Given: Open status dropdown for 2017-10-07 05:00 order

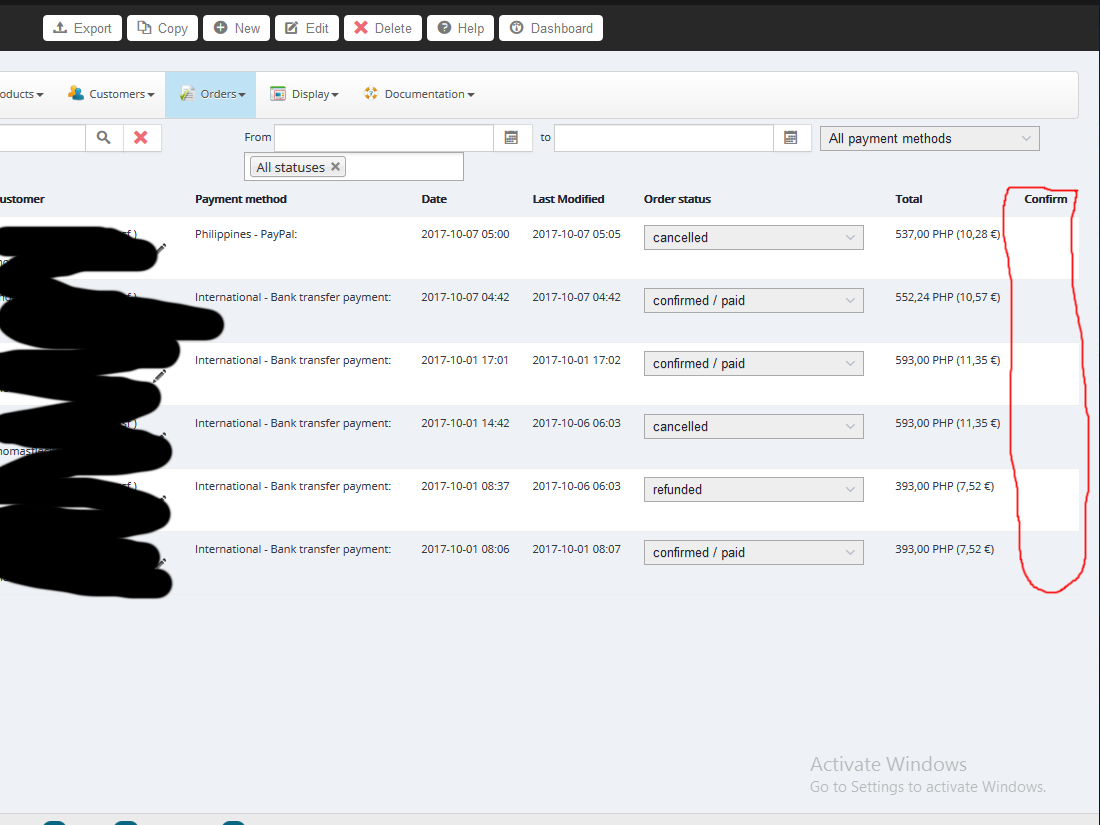Looking at the screenshot, I should tap(753, 237).
